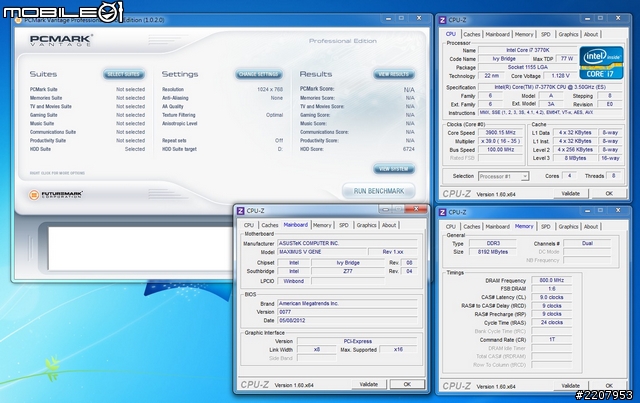Click the HDD Suite target setting row
This screenshot has width=640, height=403.
[x=222, y=149]
